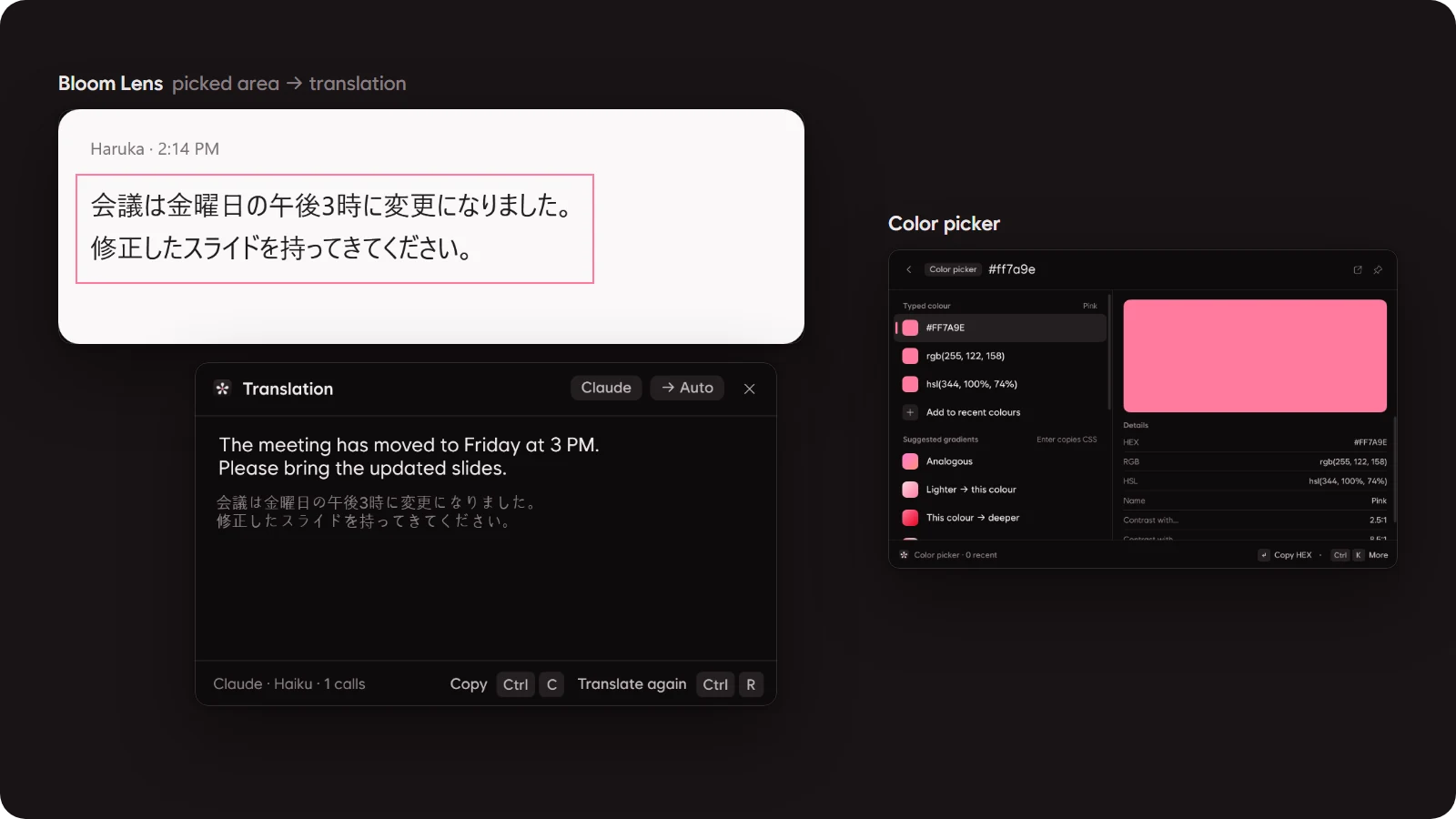Click the 'Bloom Lens' heading
1456x819 pixels.
110,84
